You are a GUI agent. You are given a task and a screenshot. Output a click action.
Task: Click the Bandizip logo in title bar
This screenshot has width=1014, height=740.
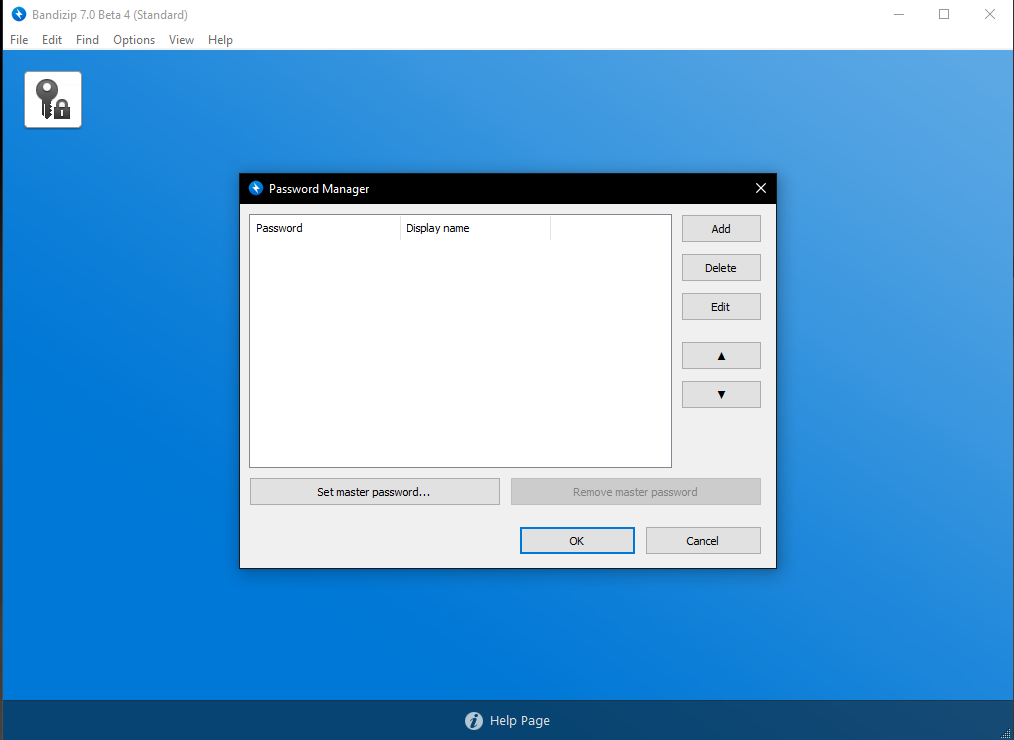click(x=19, y=14)
